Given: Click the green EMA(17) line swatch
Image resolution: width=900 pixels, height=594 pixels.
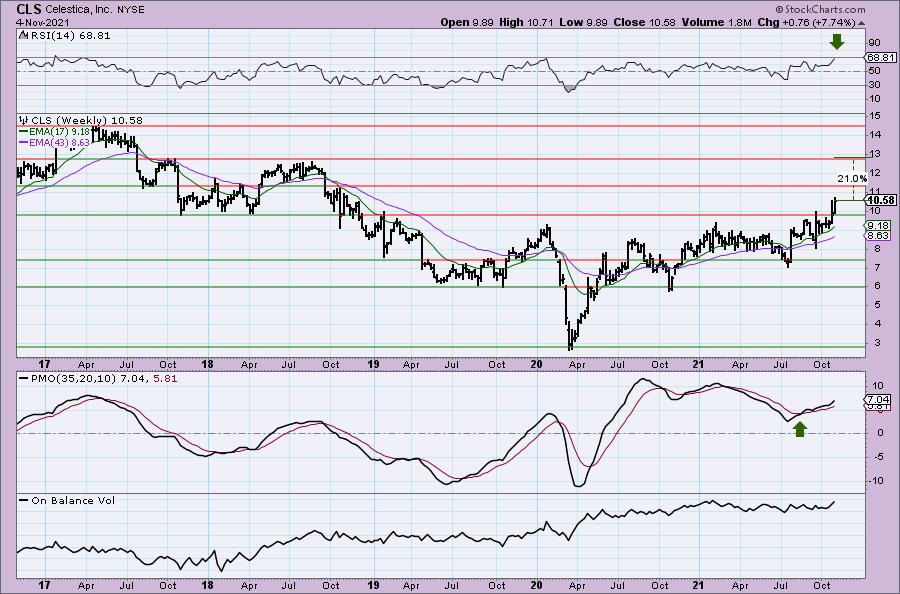Looking at the screenshot, I should click(x=23, y=131).
